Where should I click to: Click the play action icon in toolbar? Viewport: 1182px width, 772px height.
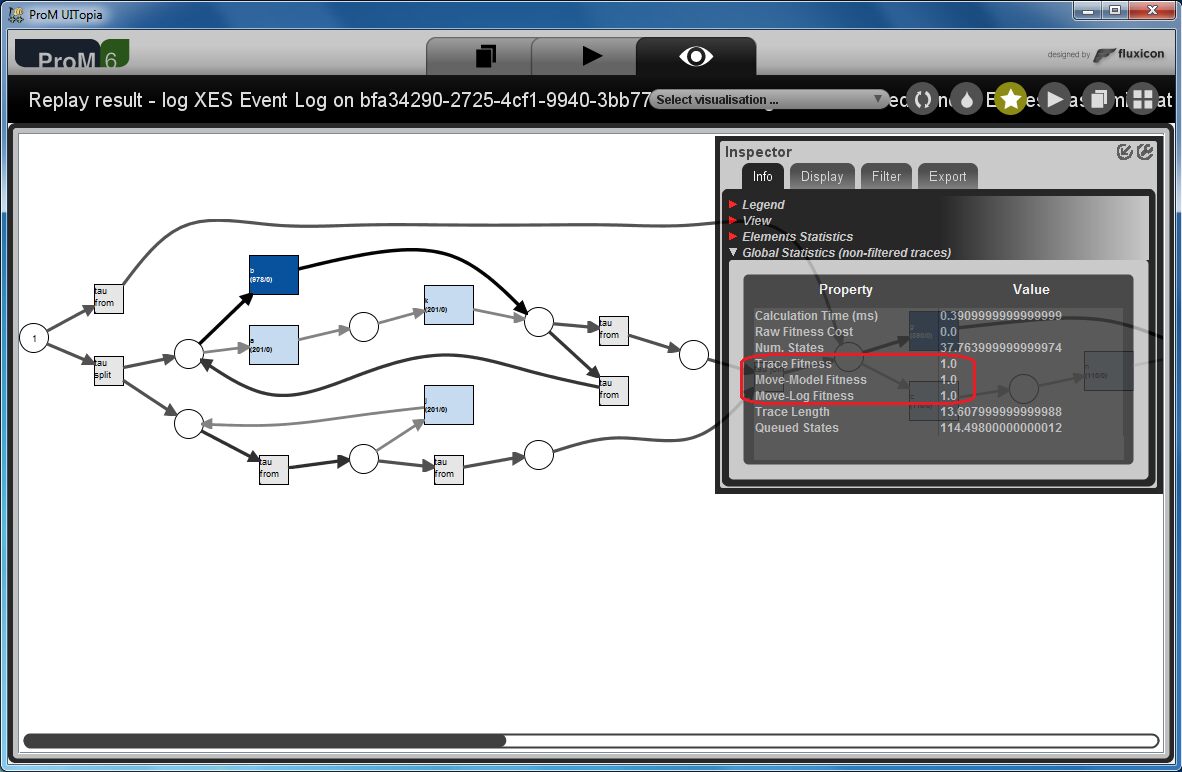tap(1055, 100)
